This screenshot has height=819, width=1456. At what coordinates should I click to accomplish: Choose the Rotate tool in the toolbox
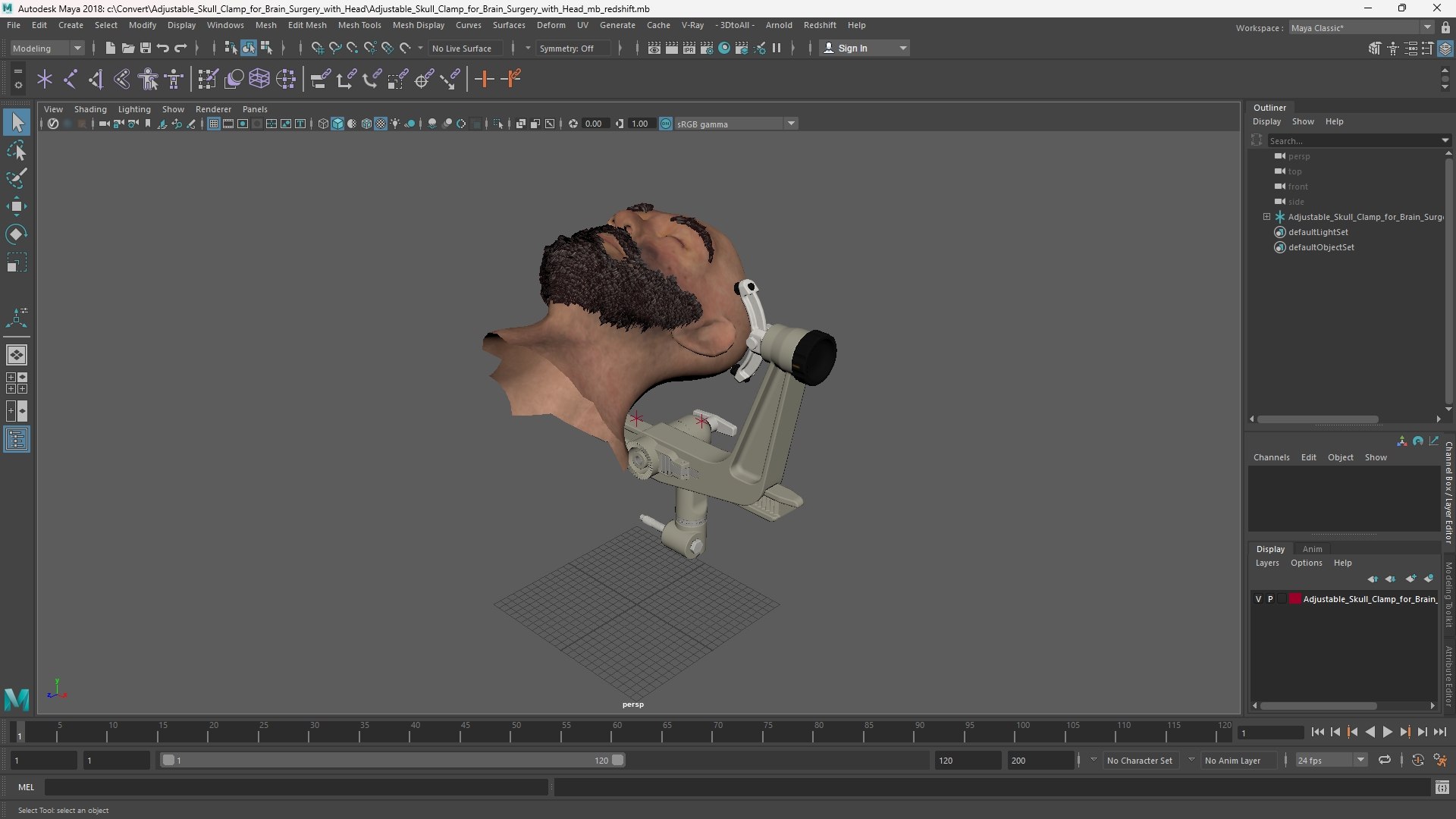pos(17,234)
